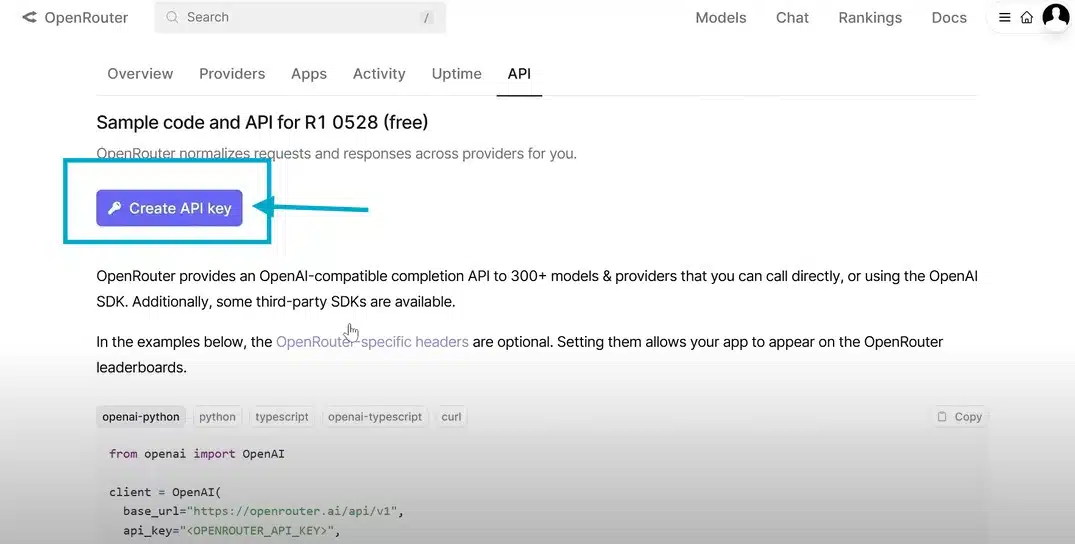Click the Create API key button
1075x544 pixels.
pyautogui.click(x=169, y=208)
